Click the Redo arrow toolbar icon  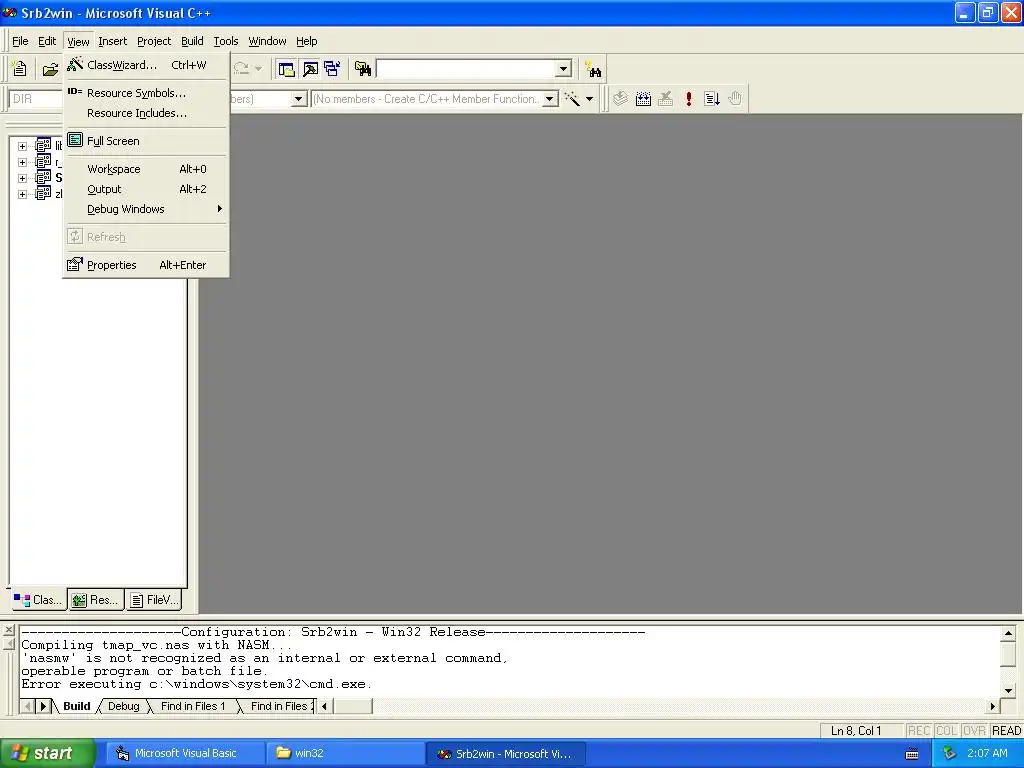click(x=241, y=69)
